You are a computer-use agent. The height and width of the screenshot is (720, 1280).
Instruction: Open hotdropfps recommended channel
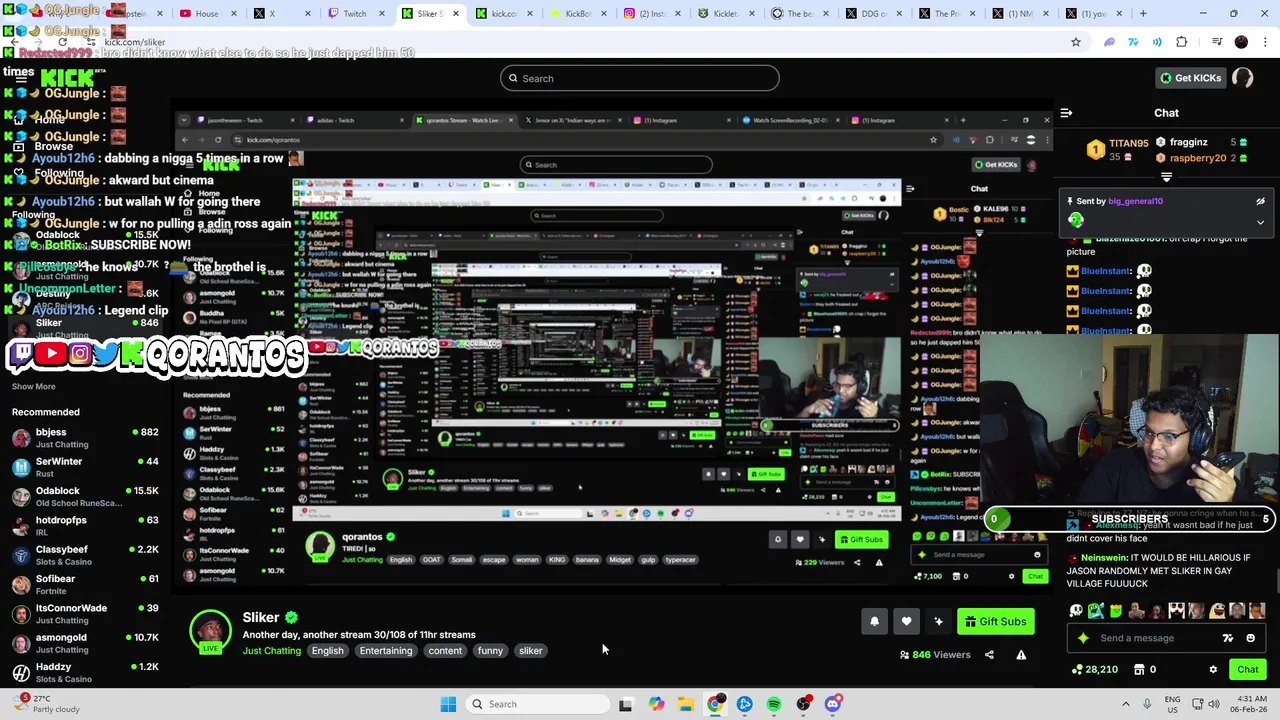[x=85, y=526]
